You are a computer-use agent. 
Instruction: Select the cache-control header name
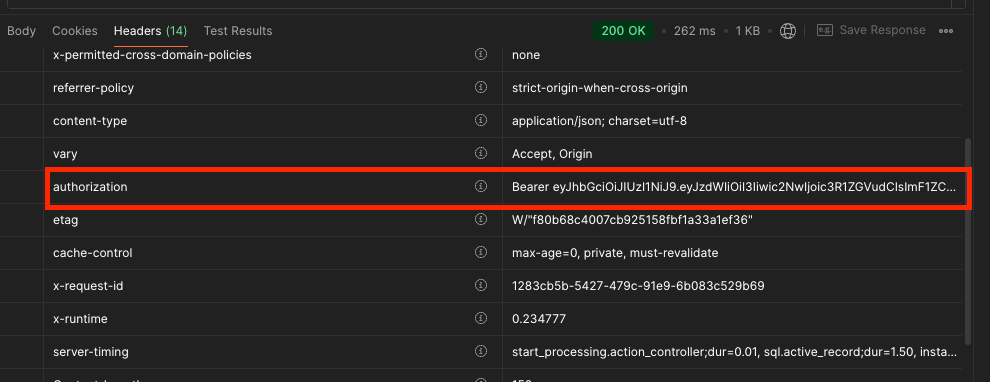93,253
